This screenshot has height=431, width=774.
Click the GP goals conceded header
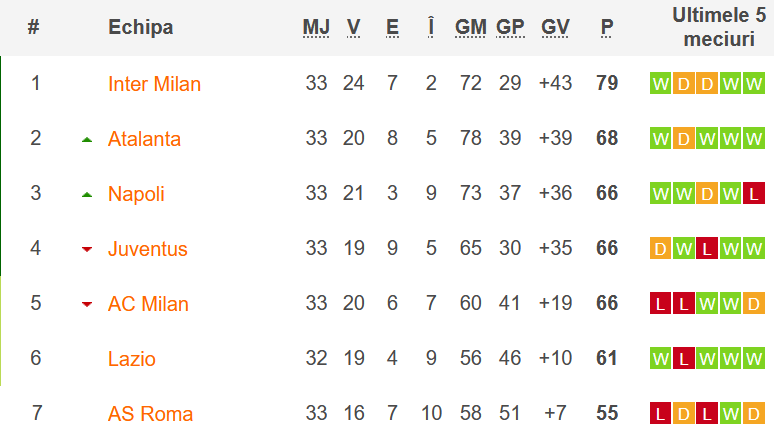pyautogui.click(x=510, y=28)
